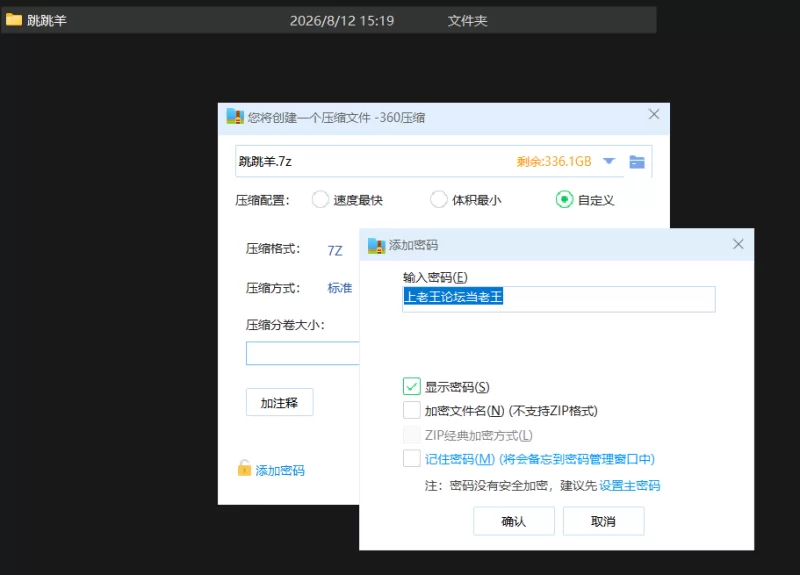Enable the 加密文件名 checkbox

pos(412,410)
